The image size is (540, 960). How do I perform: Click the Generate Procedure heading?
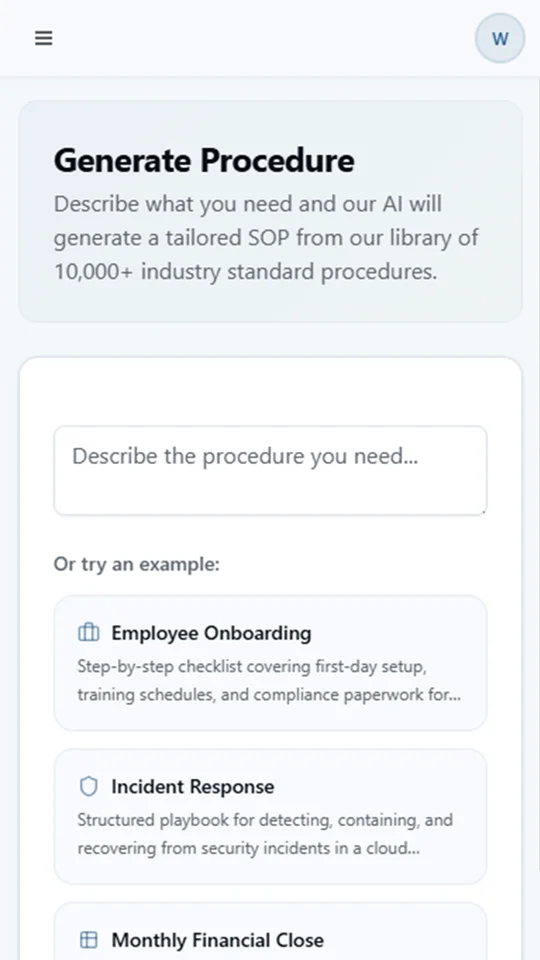(x=204, y=160)
